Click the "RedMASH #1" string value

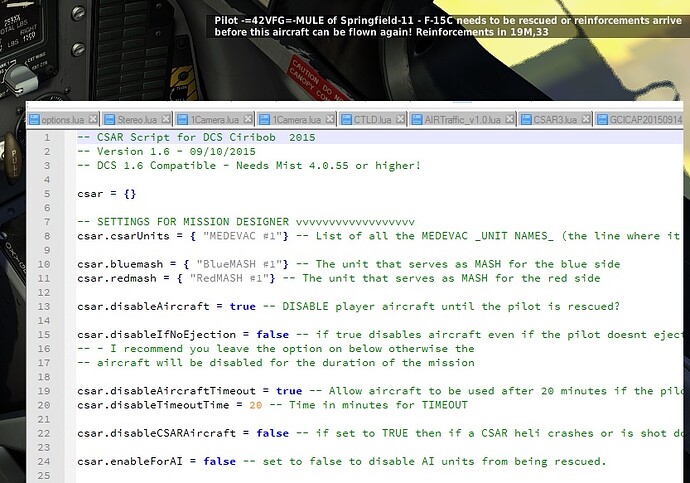coord(230,278)
